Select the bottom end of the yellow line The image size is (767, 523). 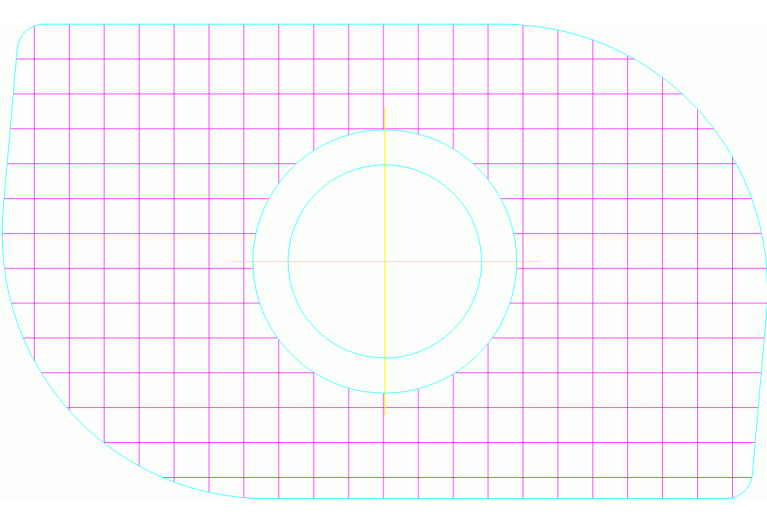point(384,413)
